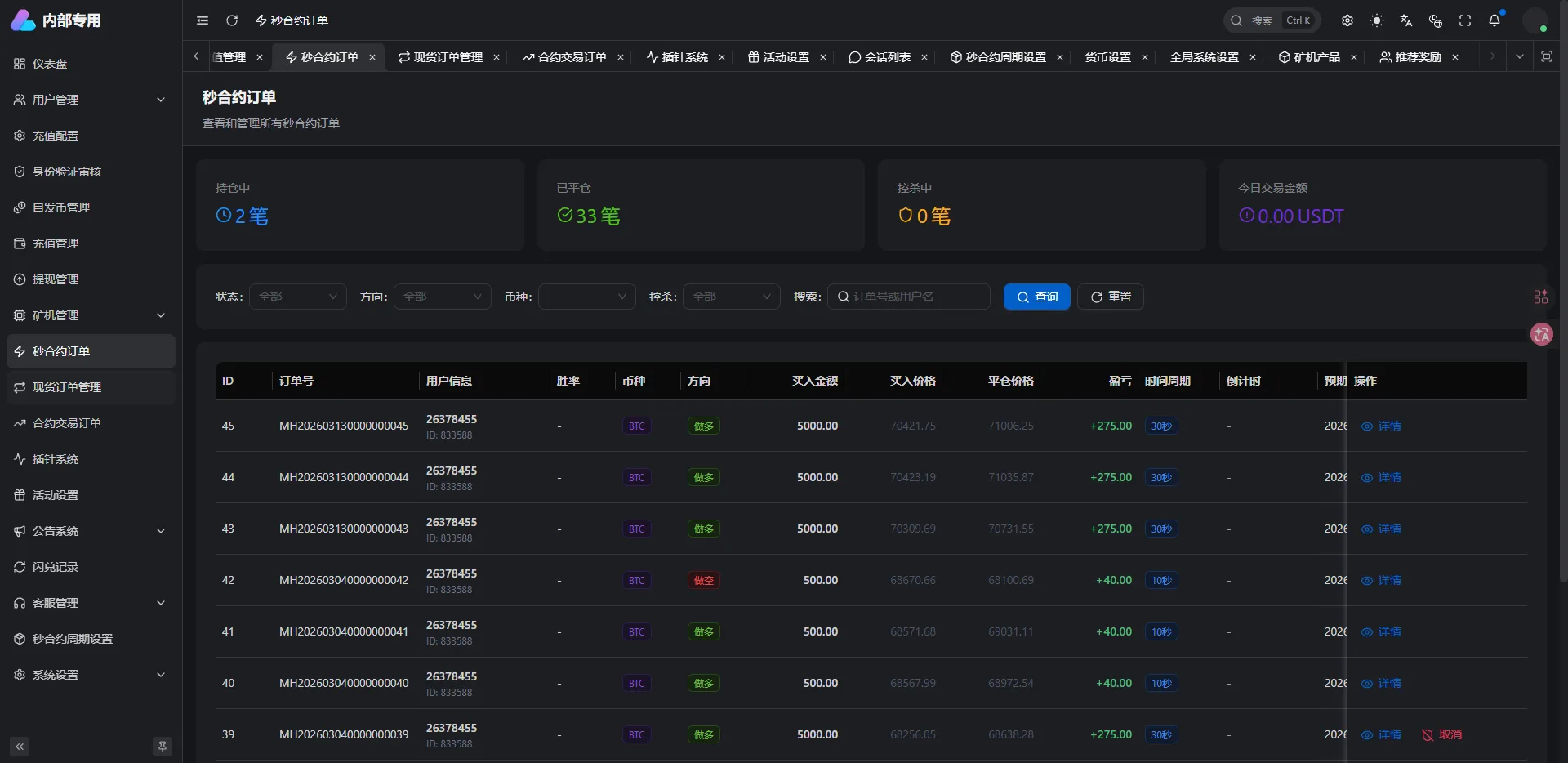Open the 控杀 filter dropdown
This screenshot has width=1568, height=763.
coord(732,297)
